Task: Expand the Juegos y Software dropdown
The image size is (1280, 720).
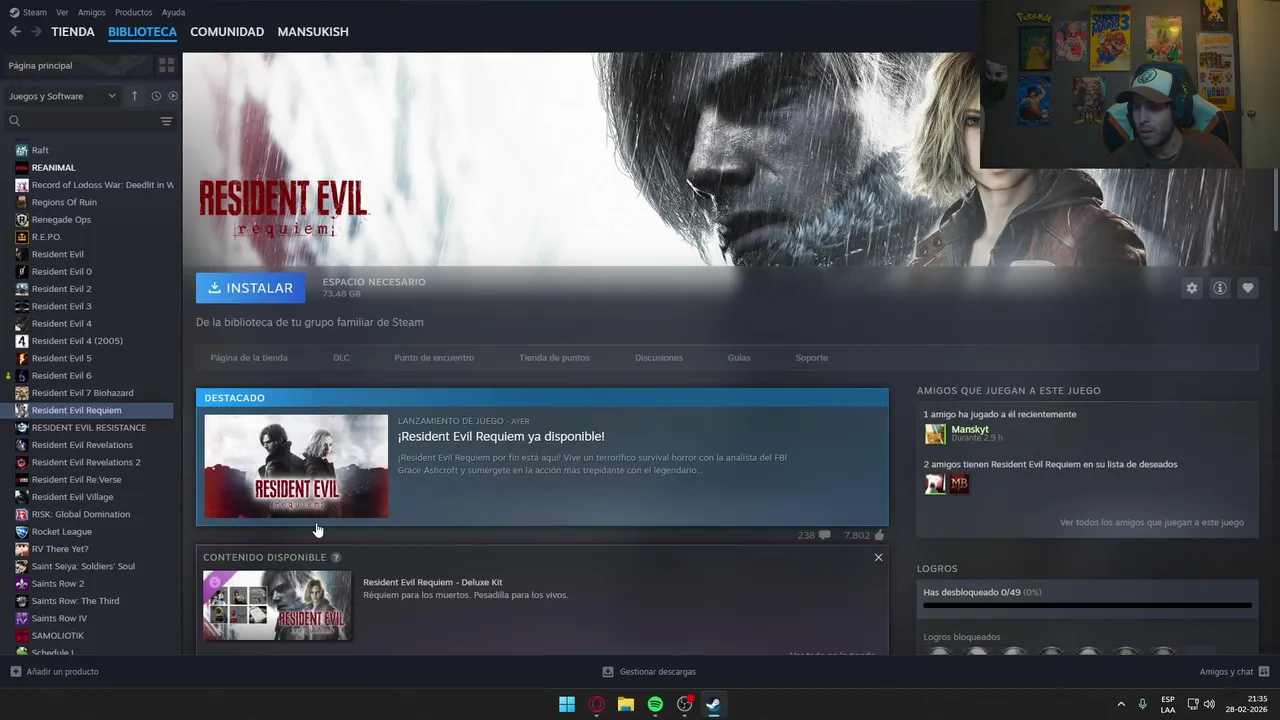Action: [x=63, y=96]
